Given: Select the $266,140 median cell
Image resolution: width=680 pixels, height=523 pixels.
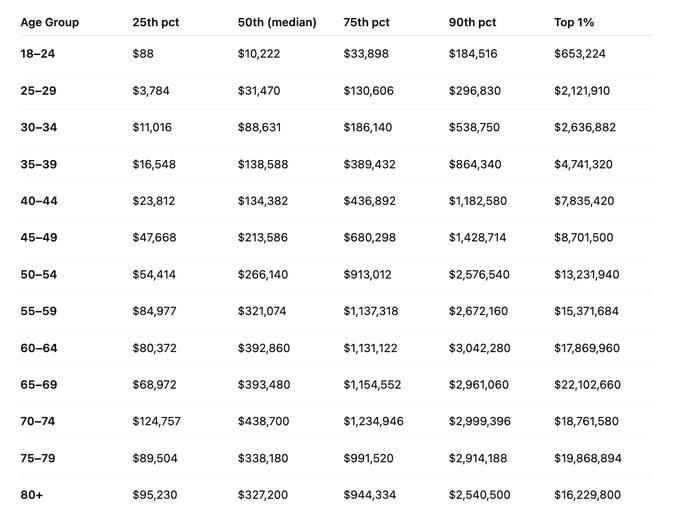Looking at the screenshot, I should click(263, 274).
